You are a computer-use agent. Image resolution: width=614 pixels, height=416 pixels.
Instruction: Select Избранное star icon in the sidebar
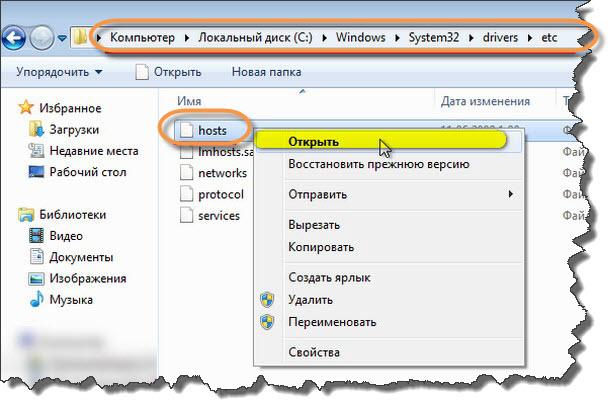25,107
